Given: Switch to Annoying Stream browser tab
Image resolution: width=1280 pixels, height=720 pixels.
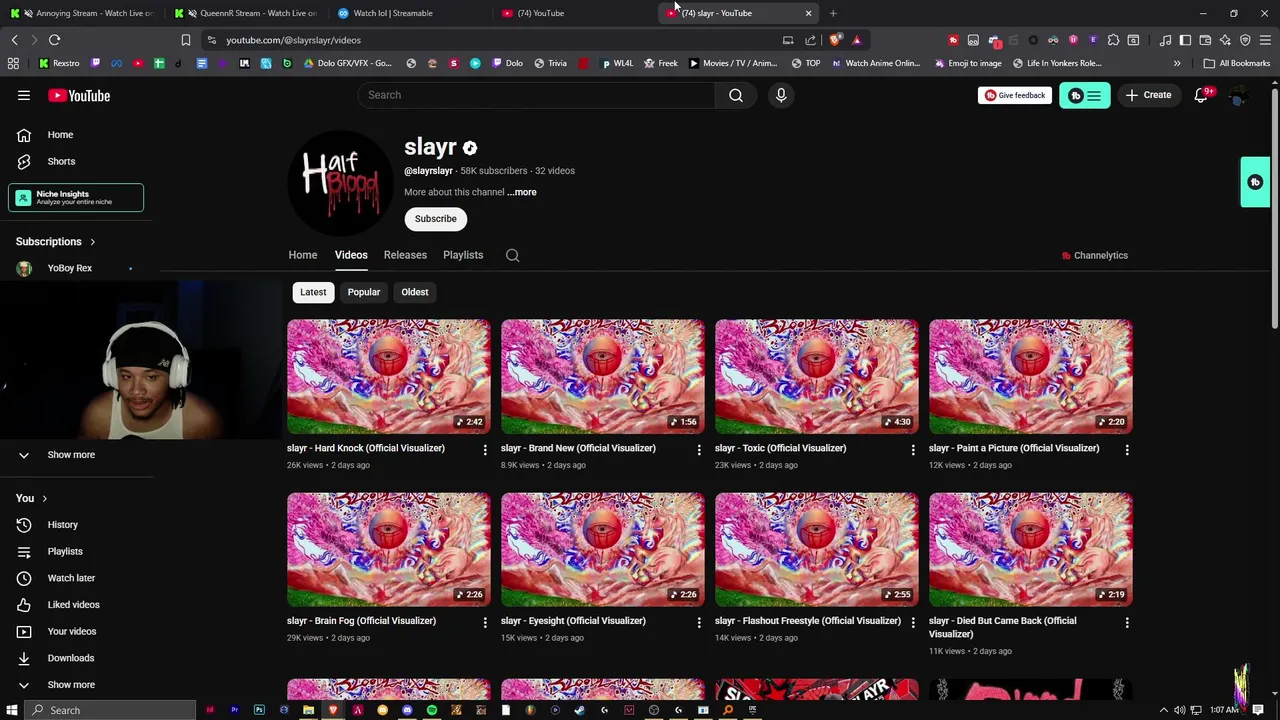Looking at the screenshot, I should point(82,13).
